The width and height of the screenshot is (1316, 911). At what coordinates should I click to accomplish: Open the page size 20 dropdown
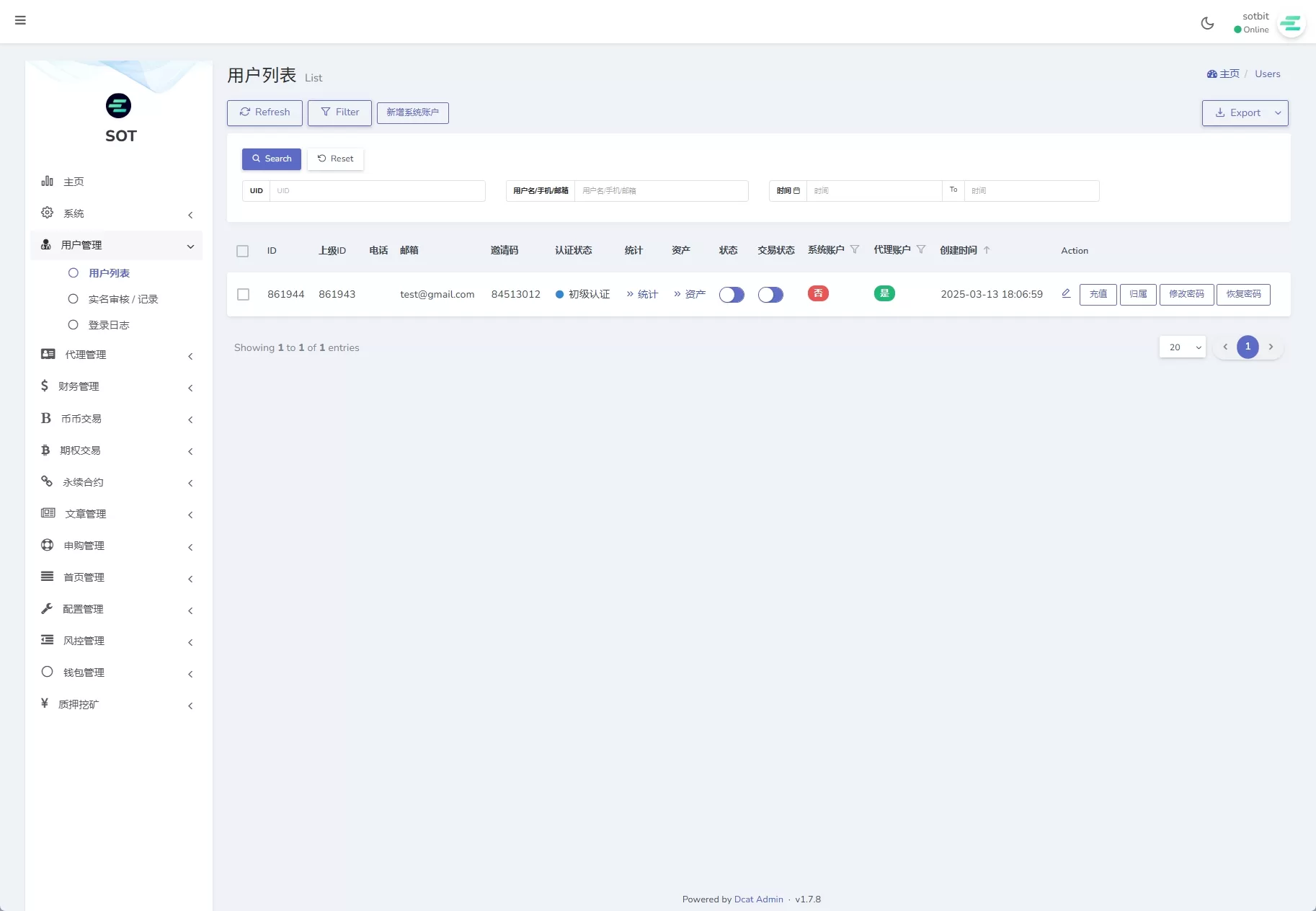(1181, 347)
